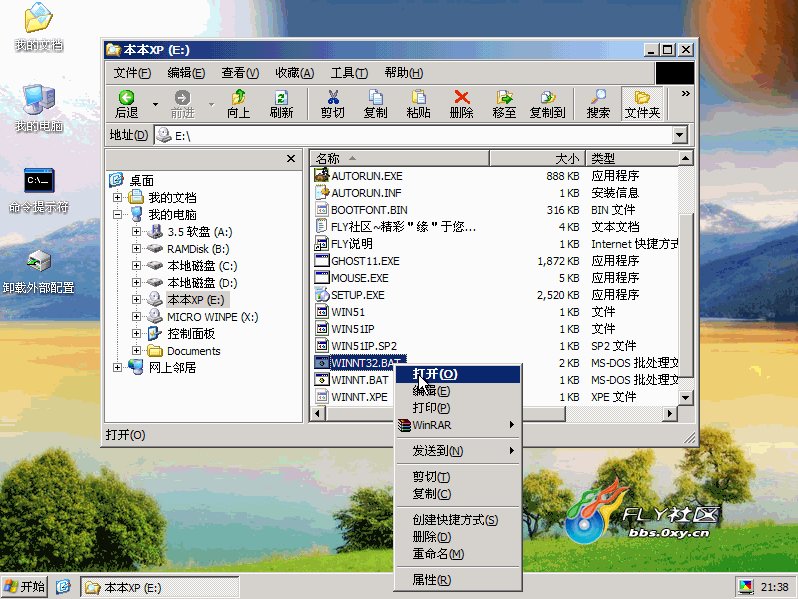
Task: Select the SETUP.EXE file
Action: click(357, 295)
